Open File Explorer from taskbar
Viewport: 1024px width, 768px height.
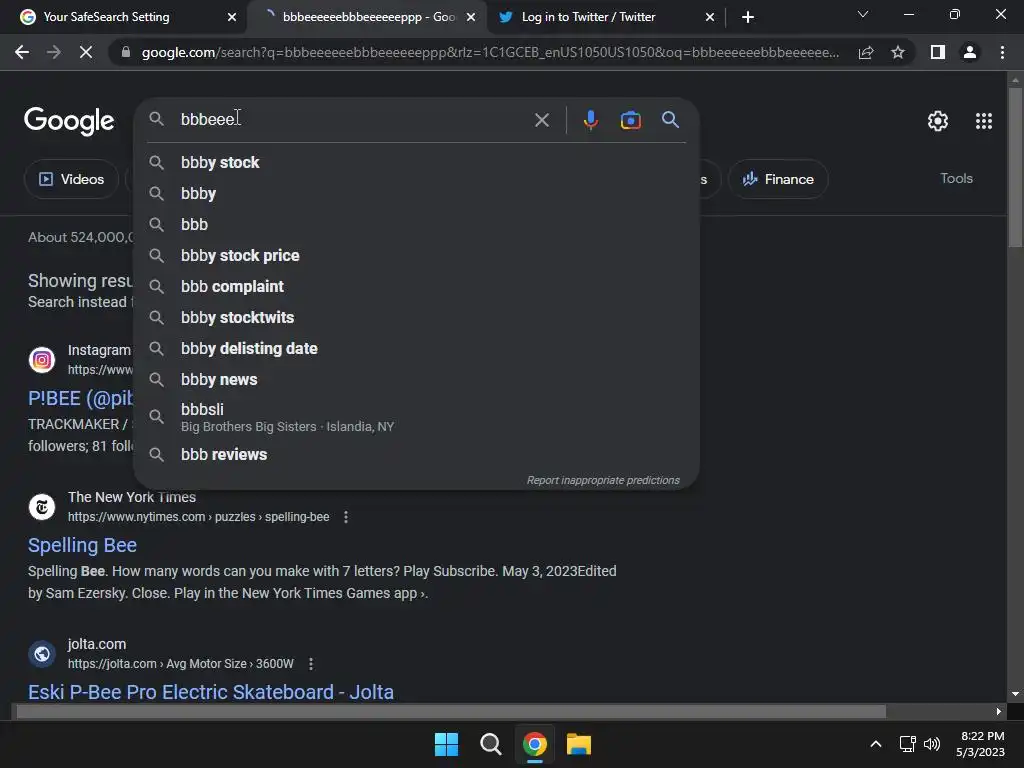(x=579, y=744)
